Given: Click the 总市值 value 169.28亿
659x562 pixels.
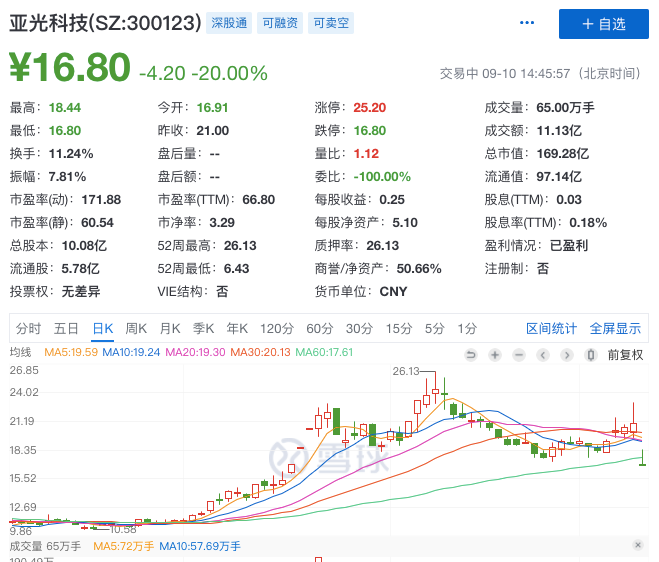Looking at the screenshot, I should [x=563, y=153].
